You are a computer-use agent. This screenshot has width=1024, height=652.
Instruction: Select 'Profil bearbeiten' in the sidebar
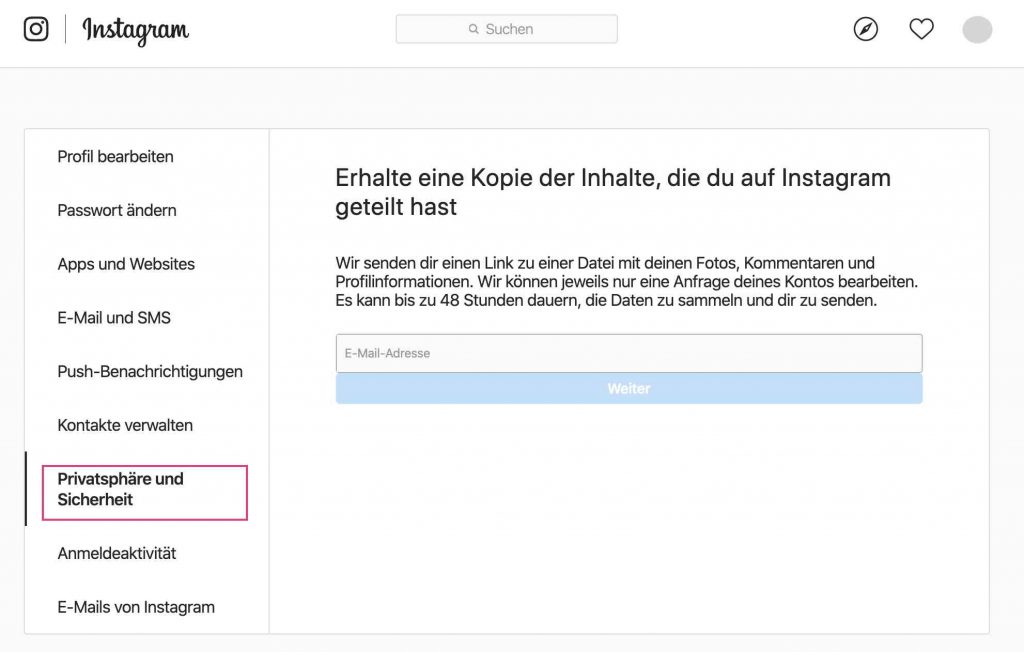[x=116, y=157]
